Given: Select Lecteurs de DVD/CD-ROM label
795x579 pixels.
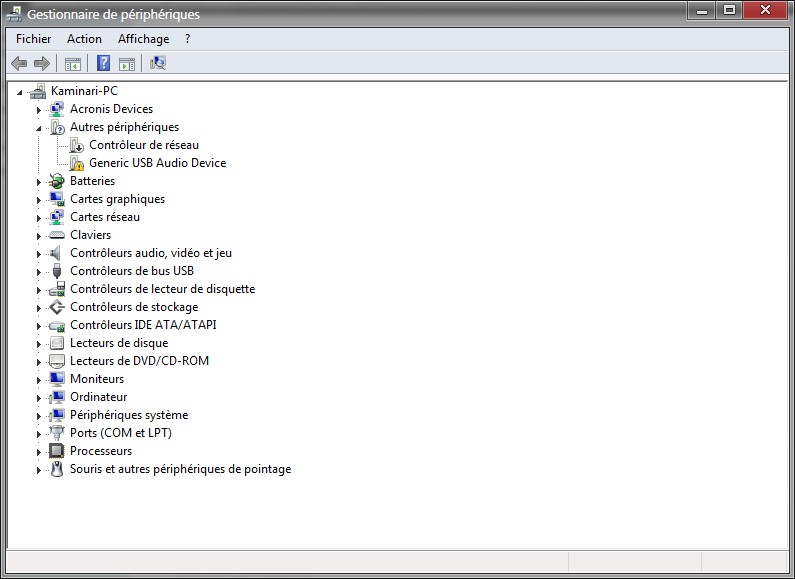Looking at the screenshot, I should click(139, 360).
